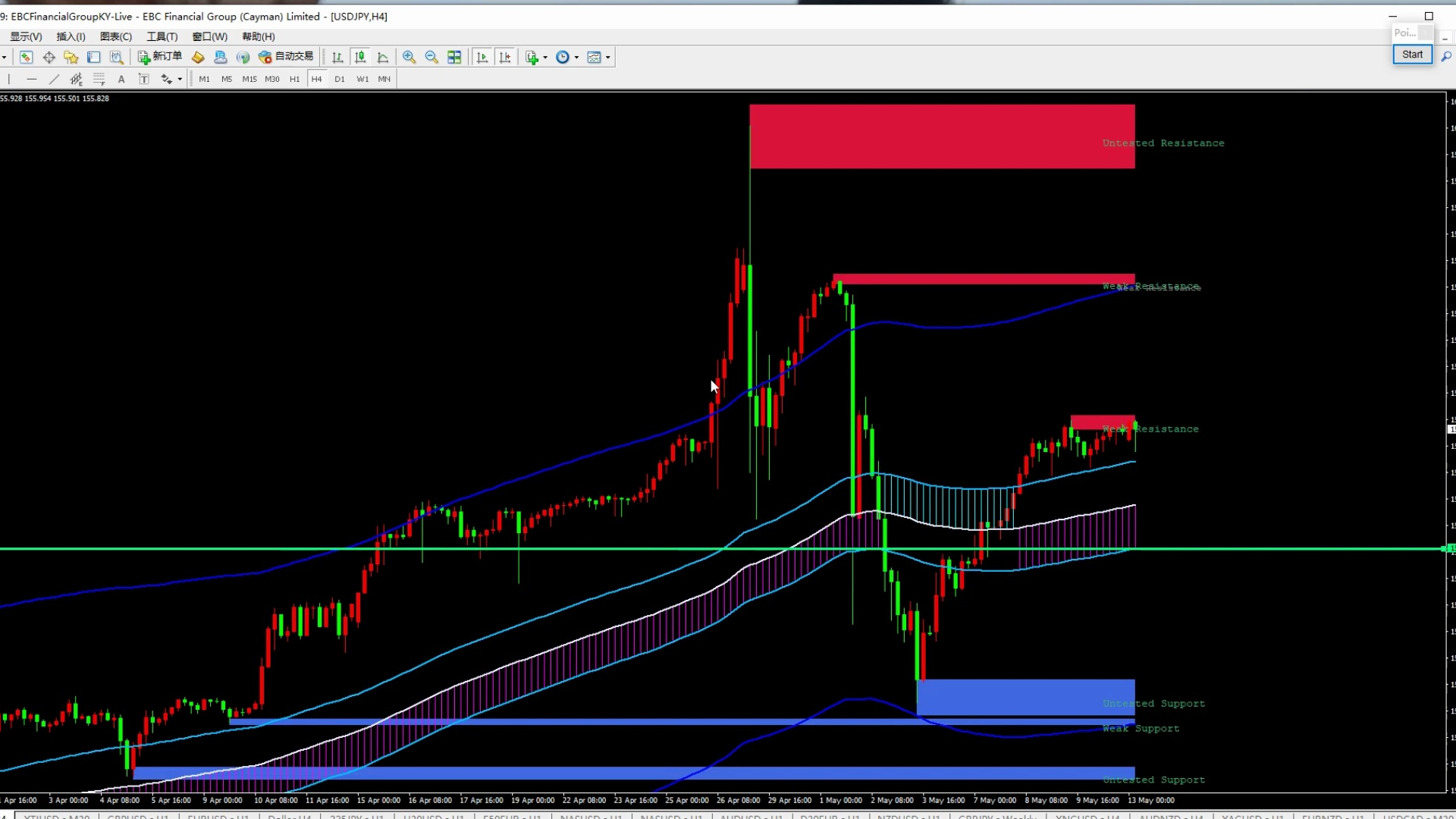Select the trendline drawing tool
Viewport: 1456px width, 819px height.
tap(54, 79)
